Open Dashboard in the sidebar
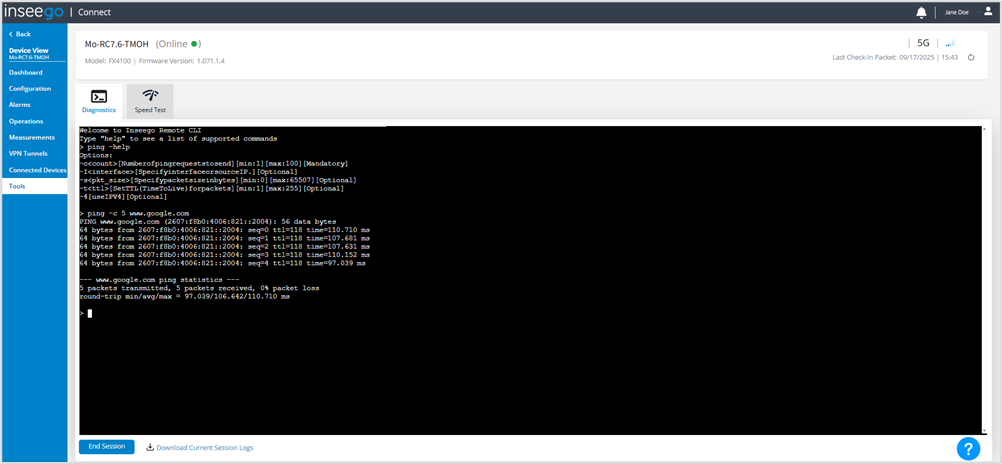1002x464 pixels. (26, 73)
